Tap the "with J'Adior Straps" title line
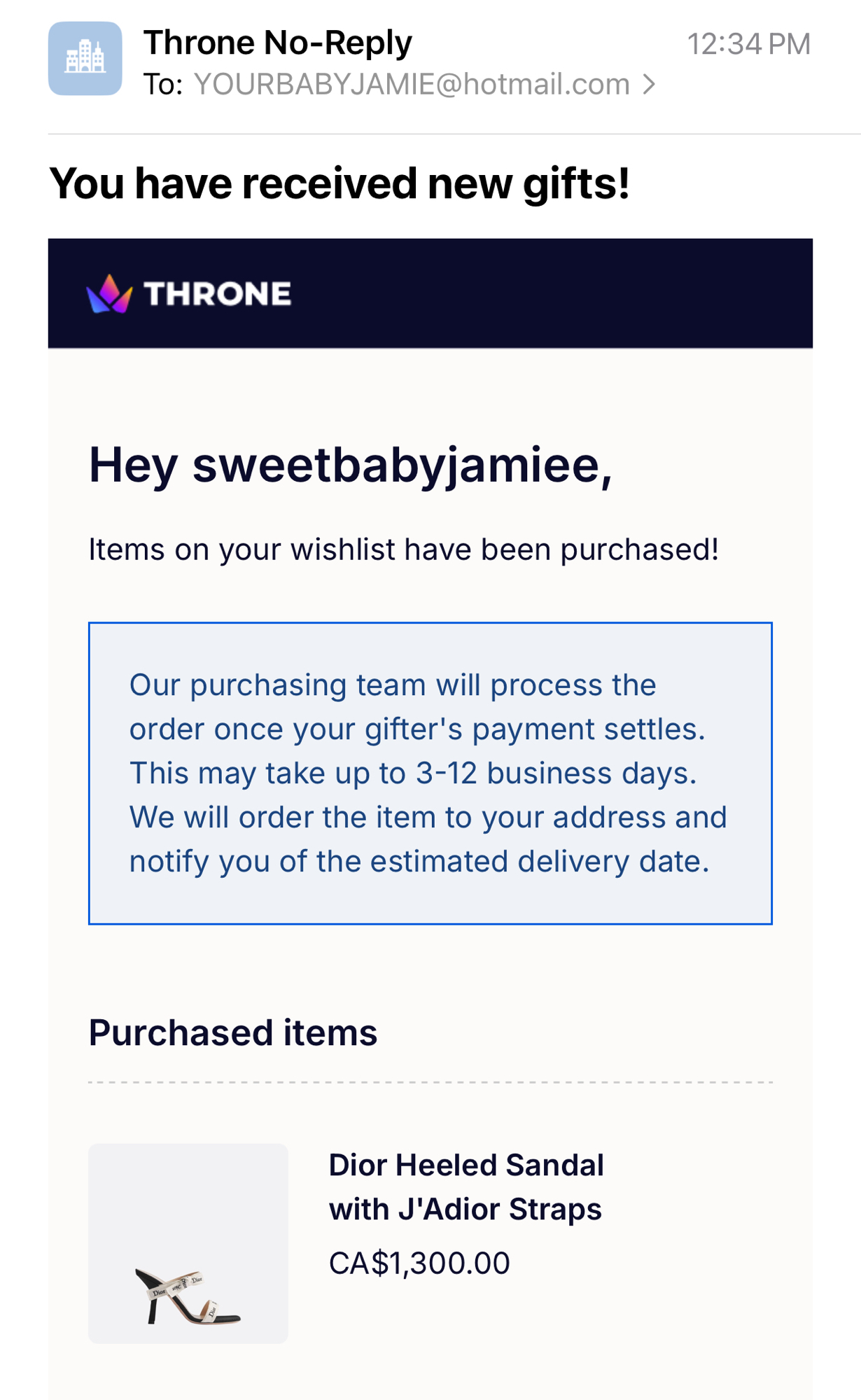The height and width of the screenshot is (1400, 861). click(465, 1210)
